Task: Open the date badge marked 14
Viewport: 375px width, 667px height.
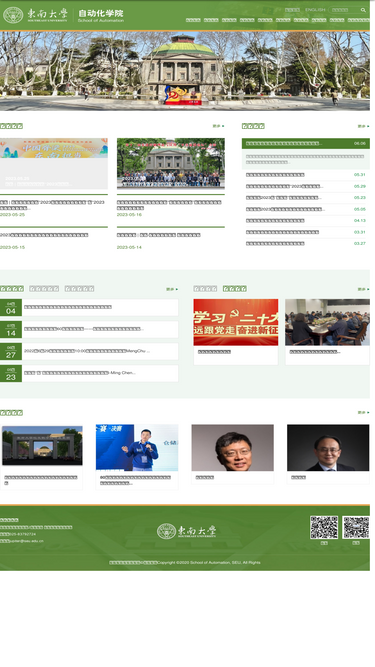Action: pos(11,330)
